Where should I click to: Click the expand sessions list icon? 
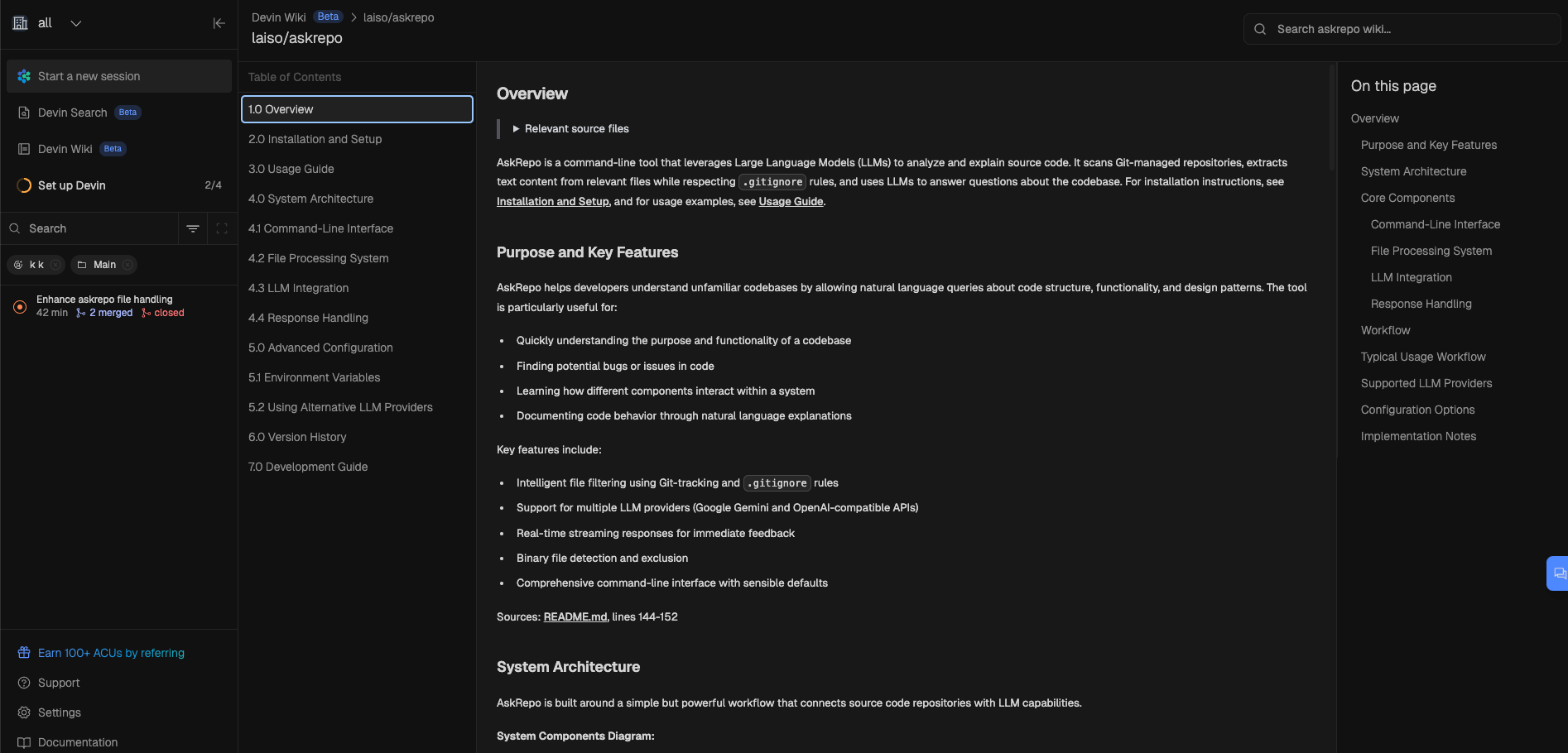tap(222, 228)
